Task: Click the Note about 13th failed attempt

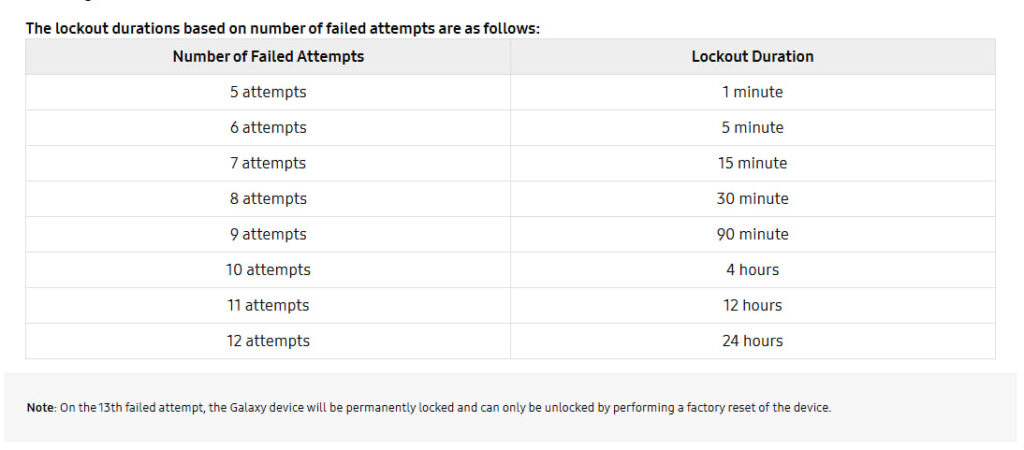Action: click(428, 408)
